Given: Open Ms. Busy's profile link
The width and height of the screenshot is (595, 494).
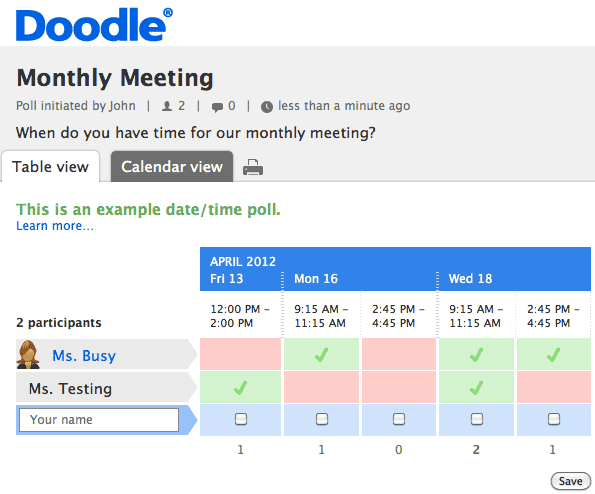Looking at the screenshot, I should click(84, 356).
